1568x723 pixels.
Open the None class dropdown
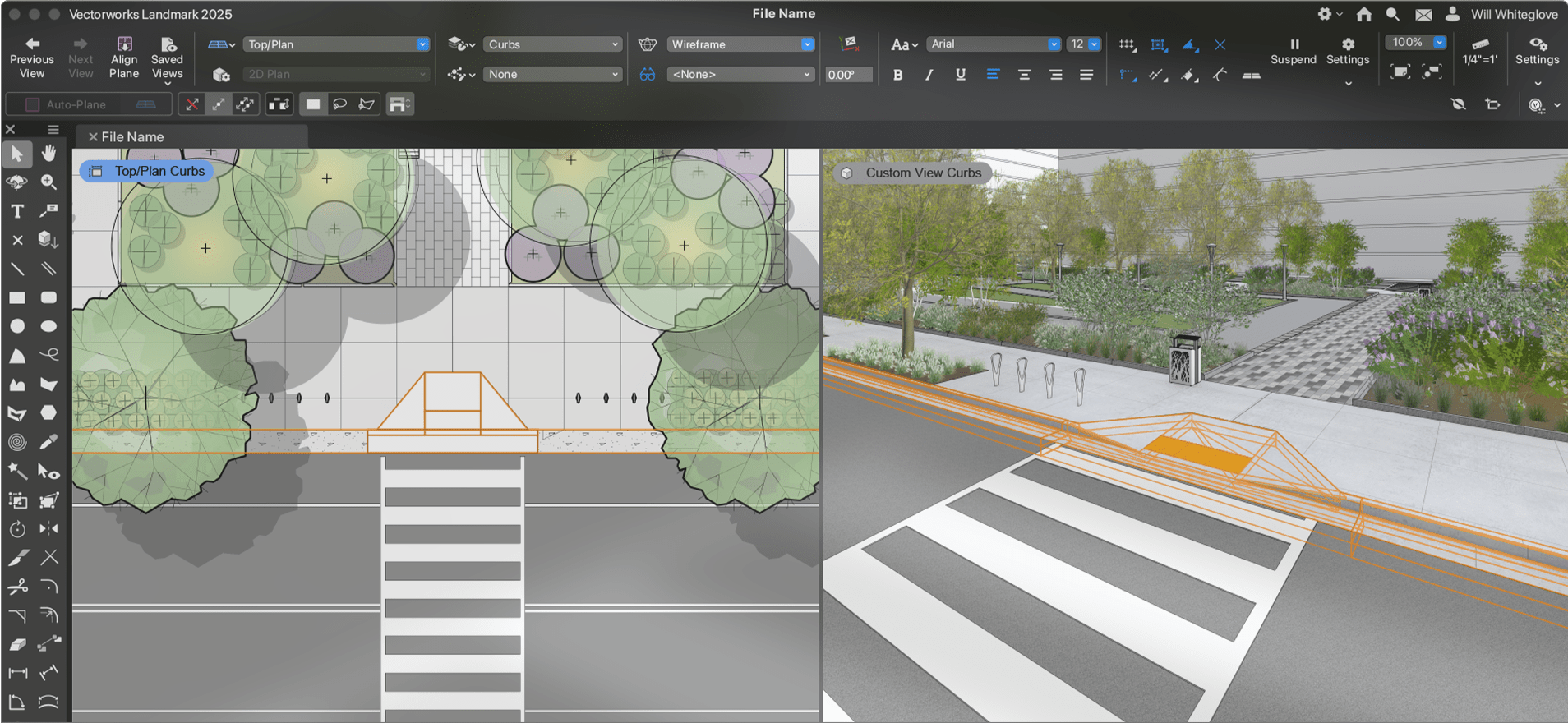[x=552, y=74]
